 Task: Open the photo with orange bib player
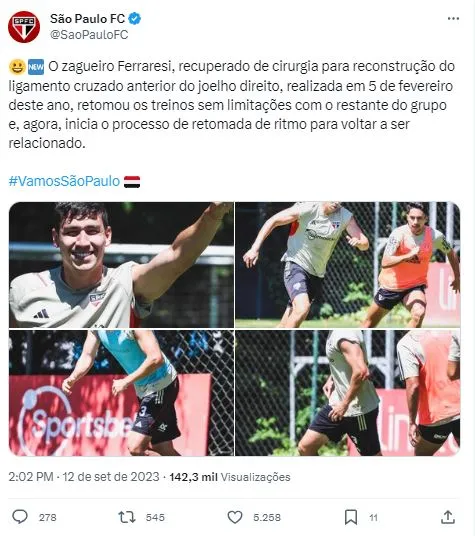pos(348,265)
